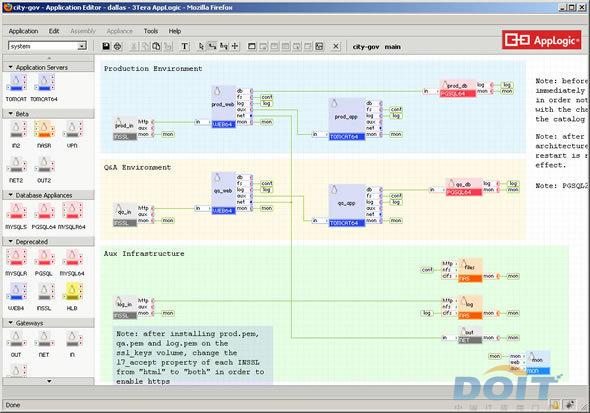
Task: Select the qa_db appliance on canvas
Action: click(464, 187)
